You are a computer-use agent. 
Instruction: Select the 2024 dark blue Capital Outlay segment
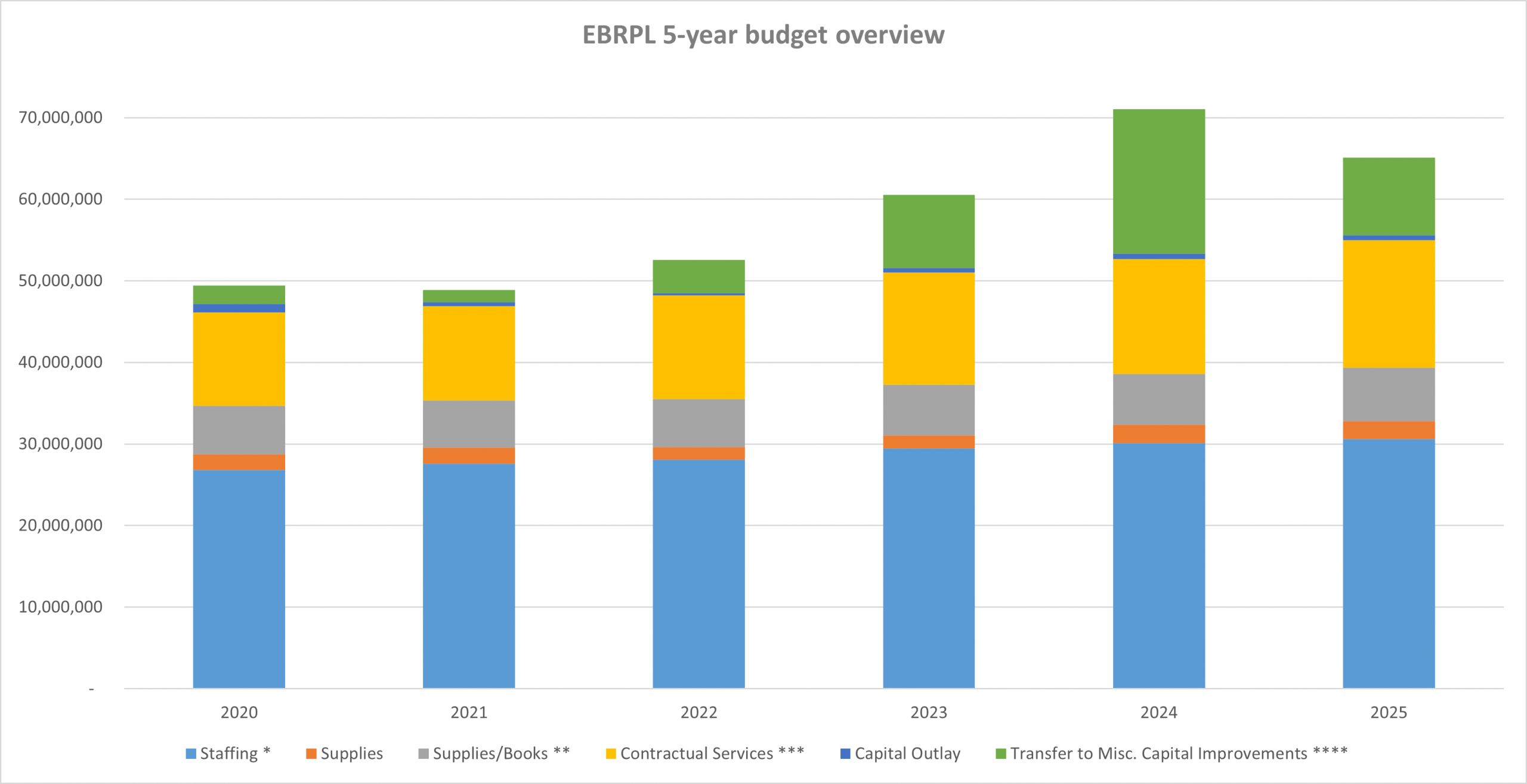[x=1159, y=256]
